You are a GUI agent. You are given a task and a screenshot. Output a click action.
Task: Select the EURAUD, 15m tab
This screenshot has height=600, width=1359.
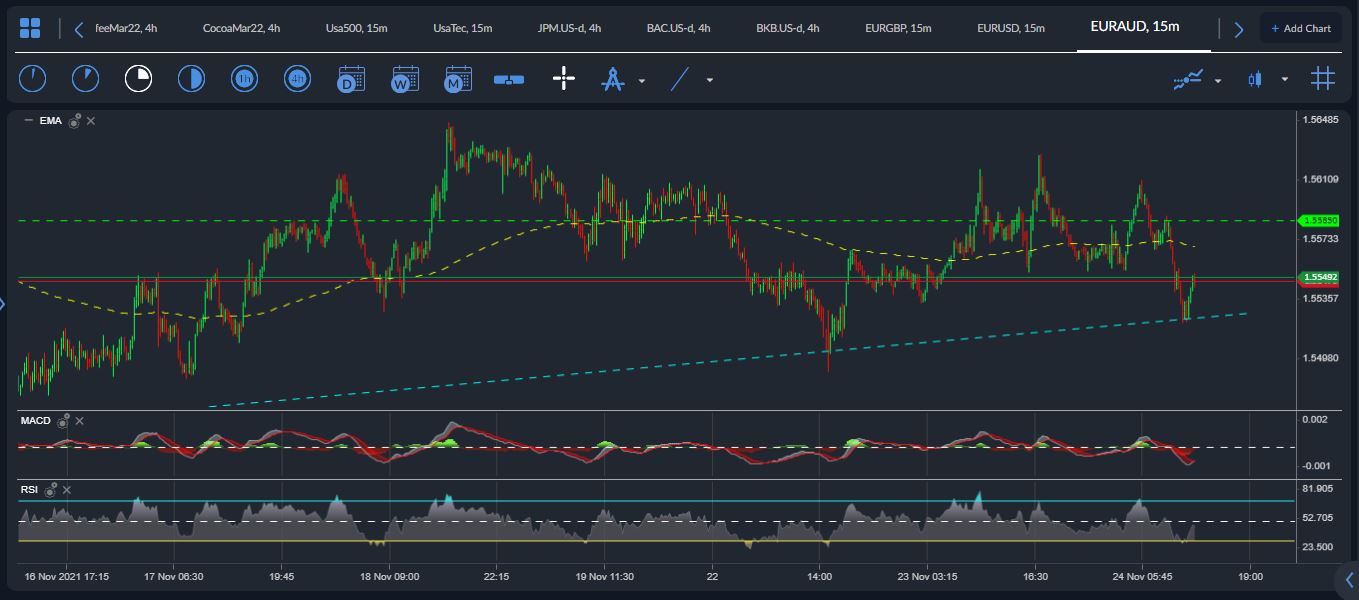(1135, 26)
